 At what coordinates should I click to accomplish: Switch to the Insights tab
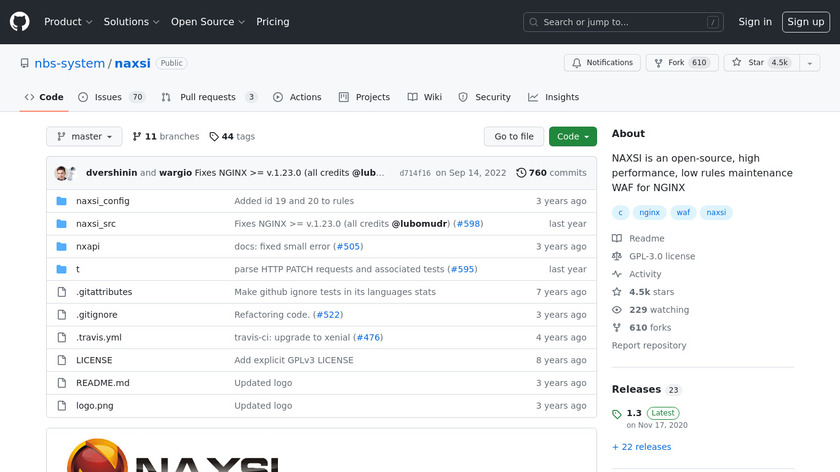553,97
